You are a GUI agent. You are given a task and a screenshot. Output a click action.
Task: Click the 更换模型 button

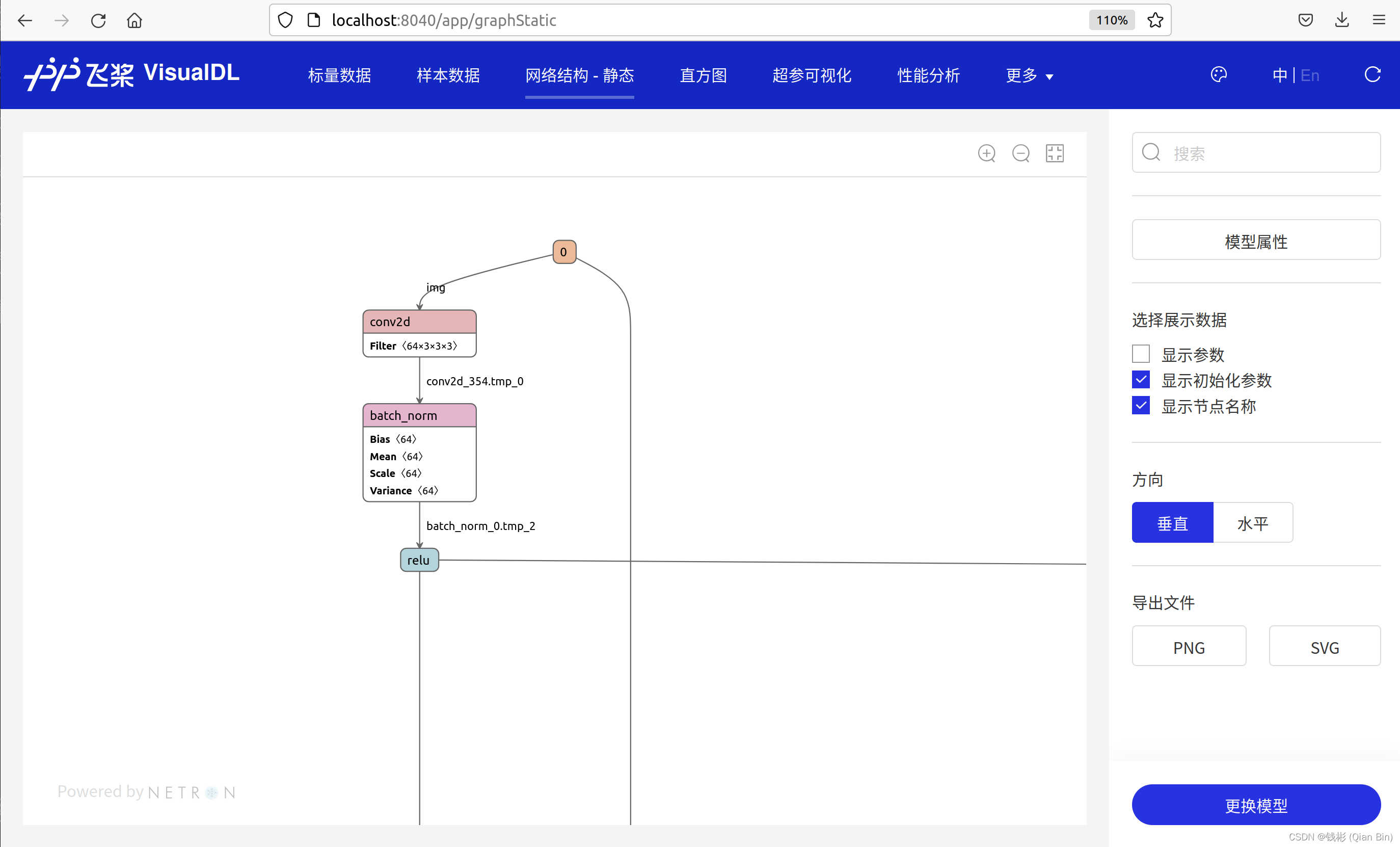click(1256, 804)
